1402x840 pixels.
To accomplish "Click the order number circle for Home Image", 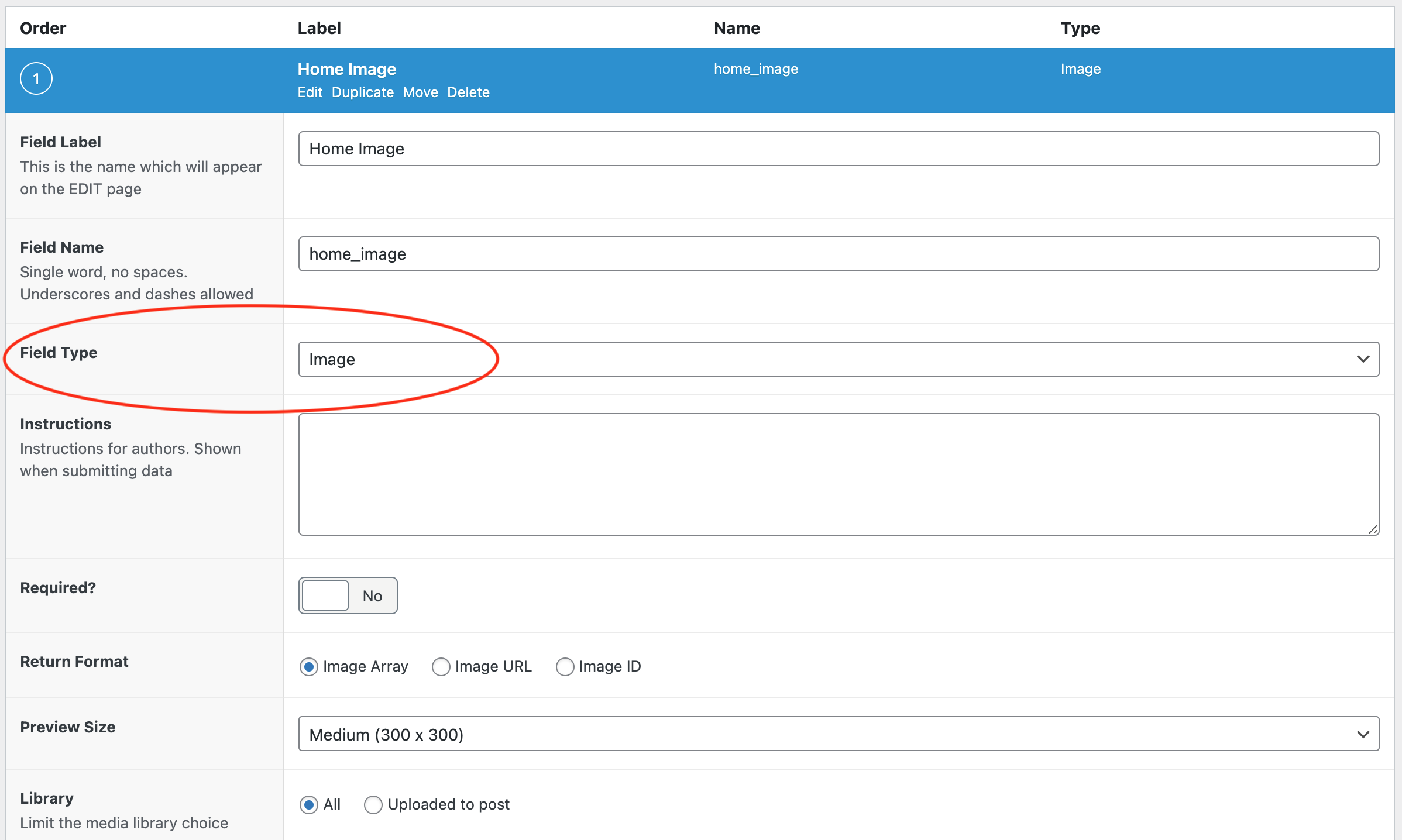I will 36,78.
